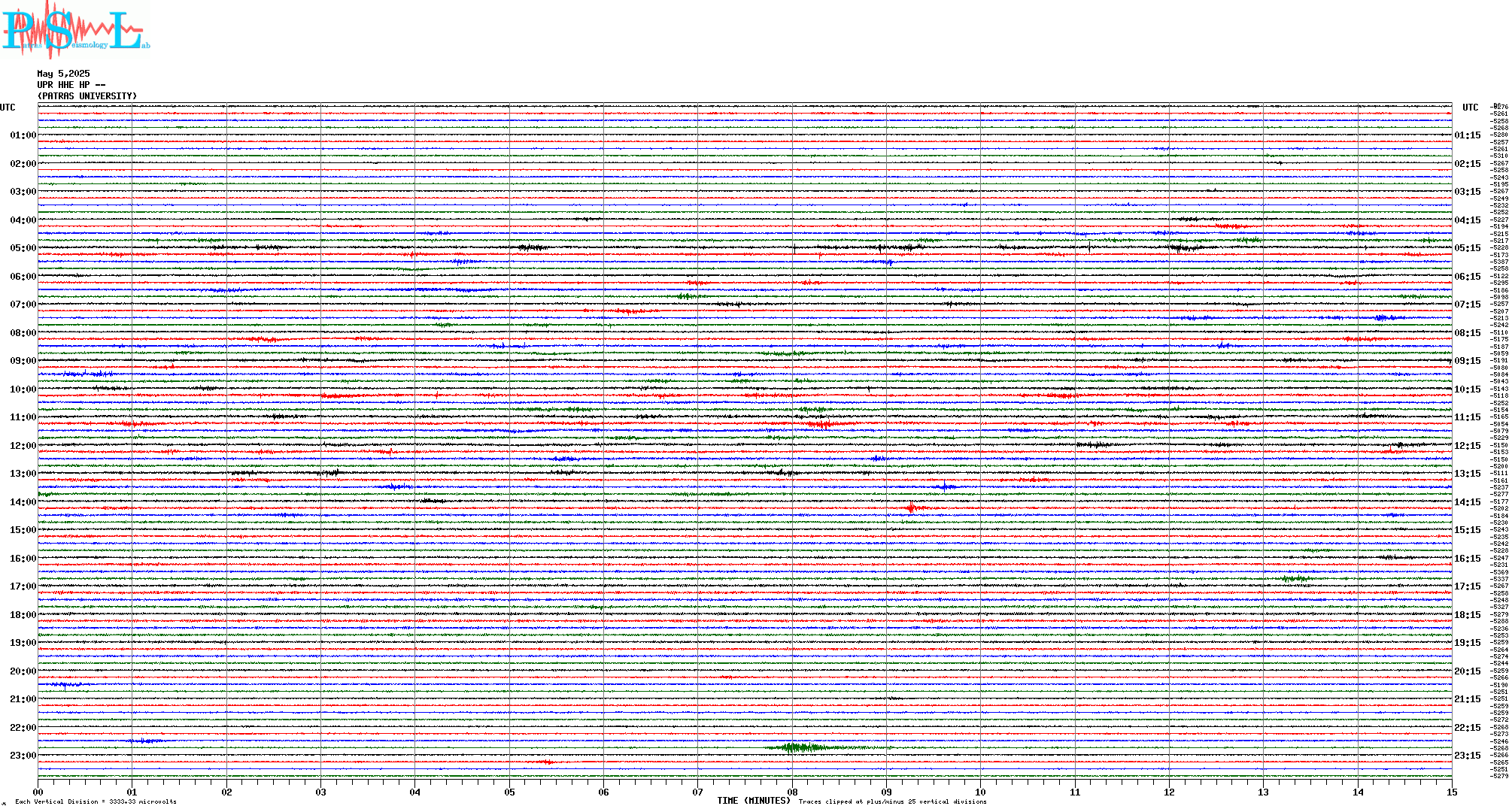Click the UTC label above 01:00
The image size is (1512, 812).
pyautogui.click(x=8, y=108)
